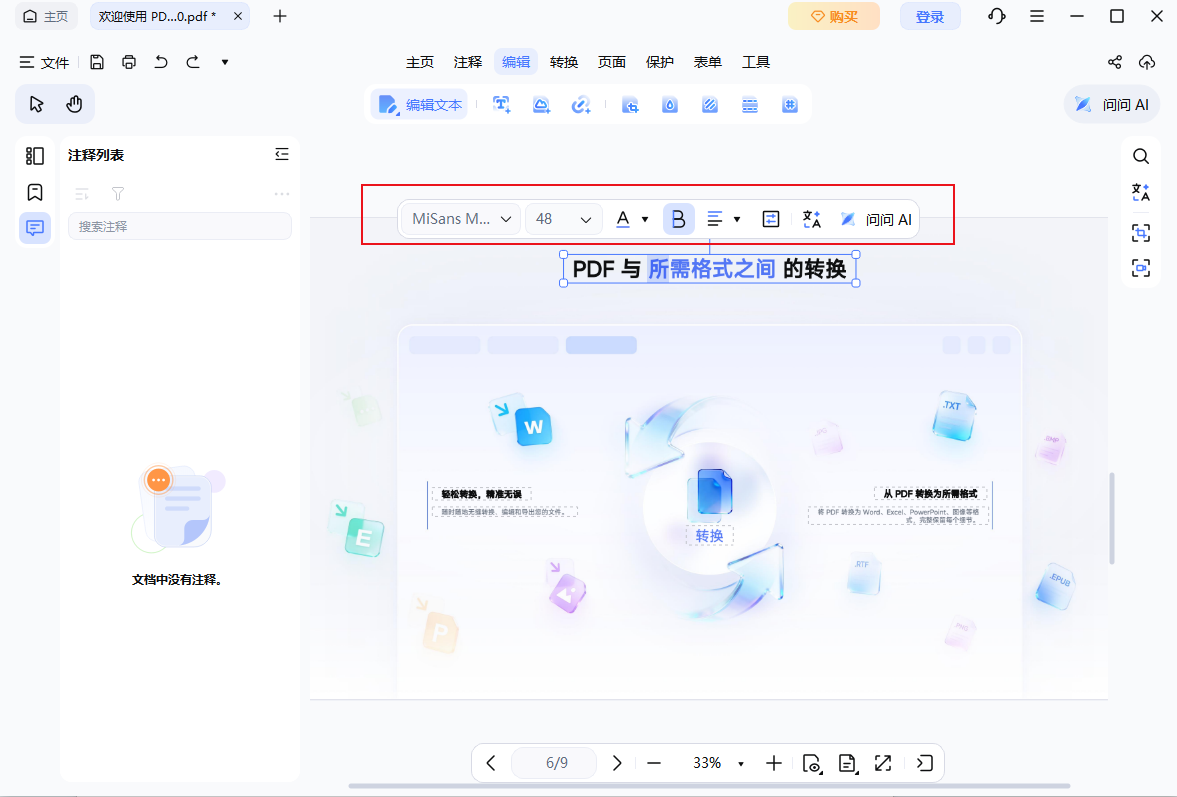Screen dimensions: 1177x797
Task: Open the text properties panel icon
Action: (x=771, y=219)
